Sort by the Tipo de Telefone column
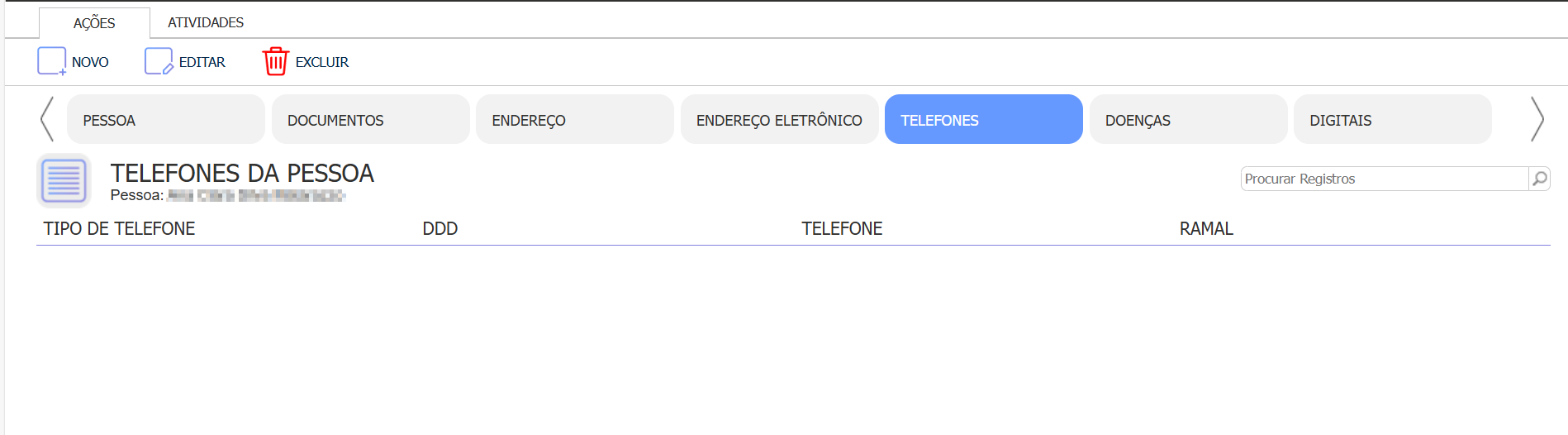This screenshot has width=1568, height=435. click(119, 229)
